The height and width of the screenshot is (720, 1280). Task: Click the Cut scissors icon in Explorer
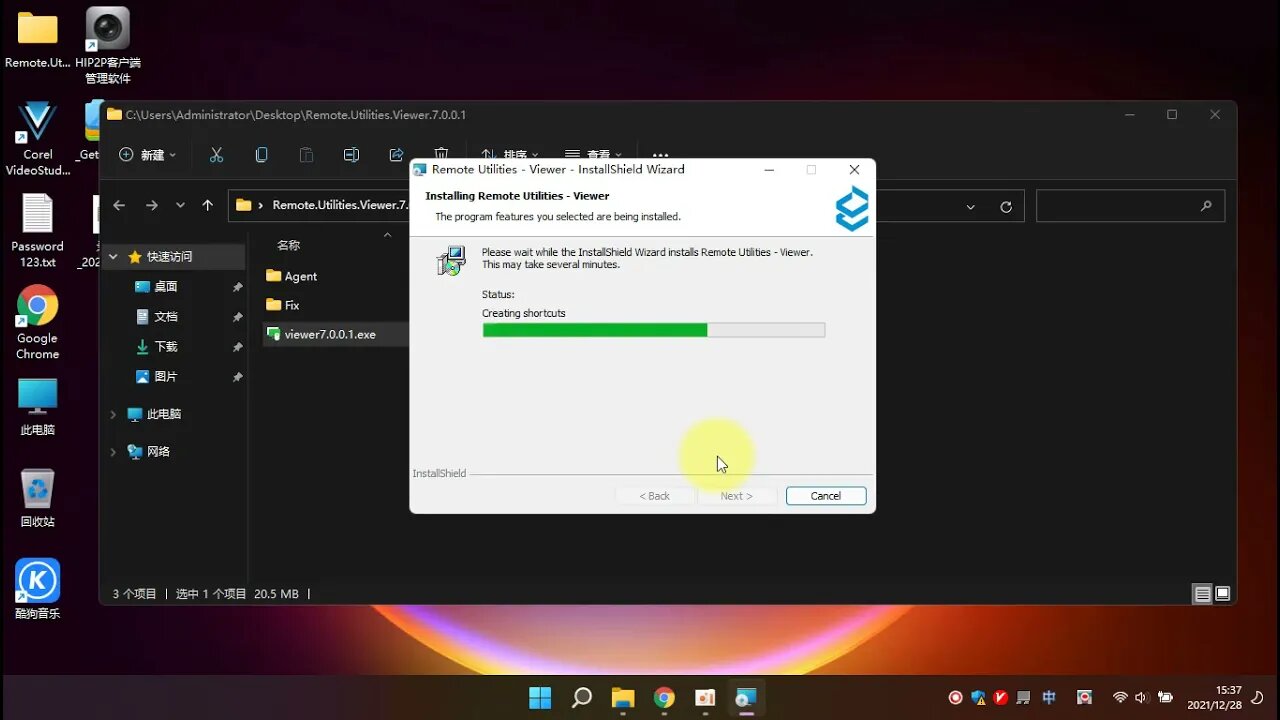pos(216,155)
